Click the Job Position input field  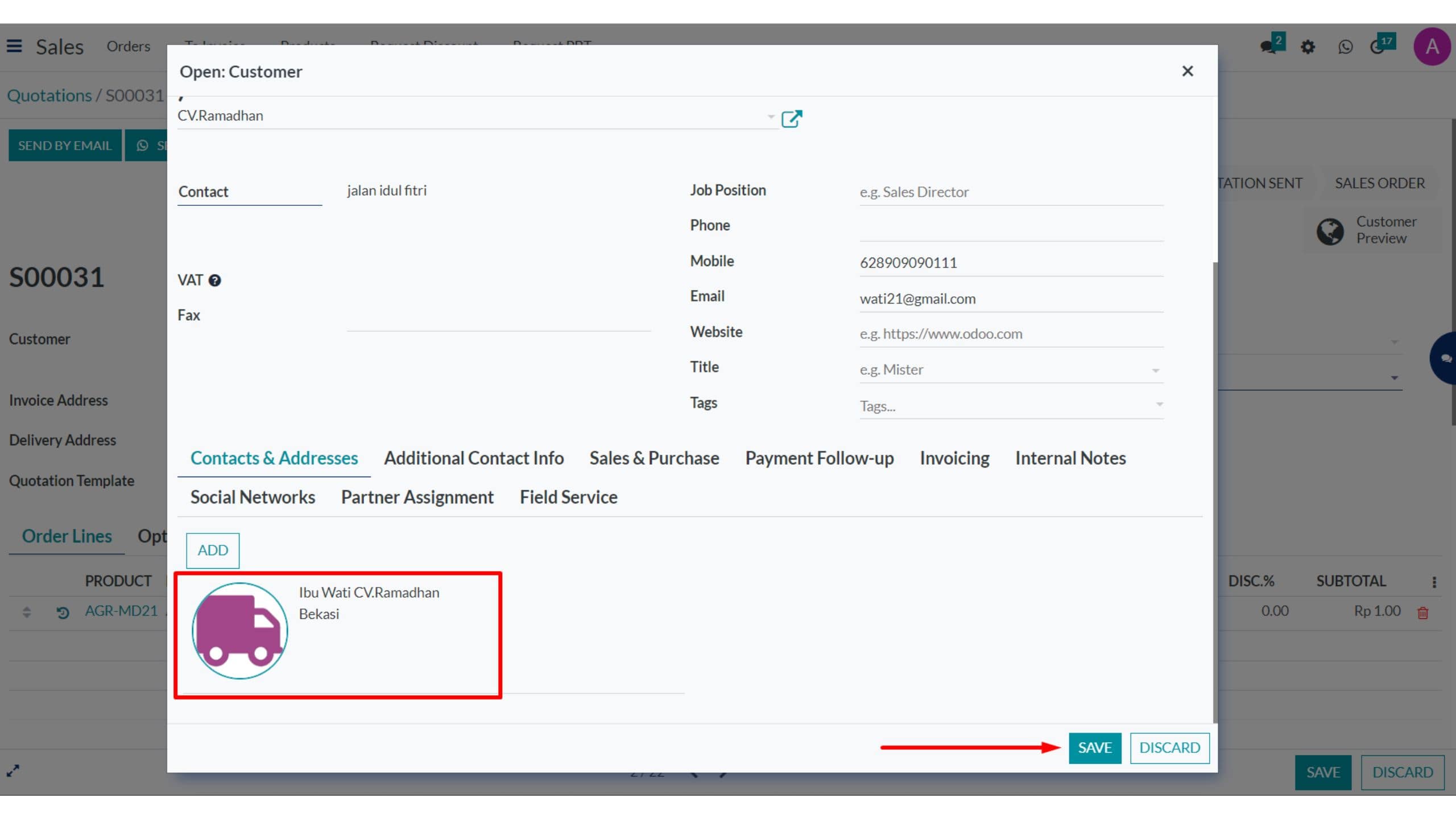(x=1011, y=192)
